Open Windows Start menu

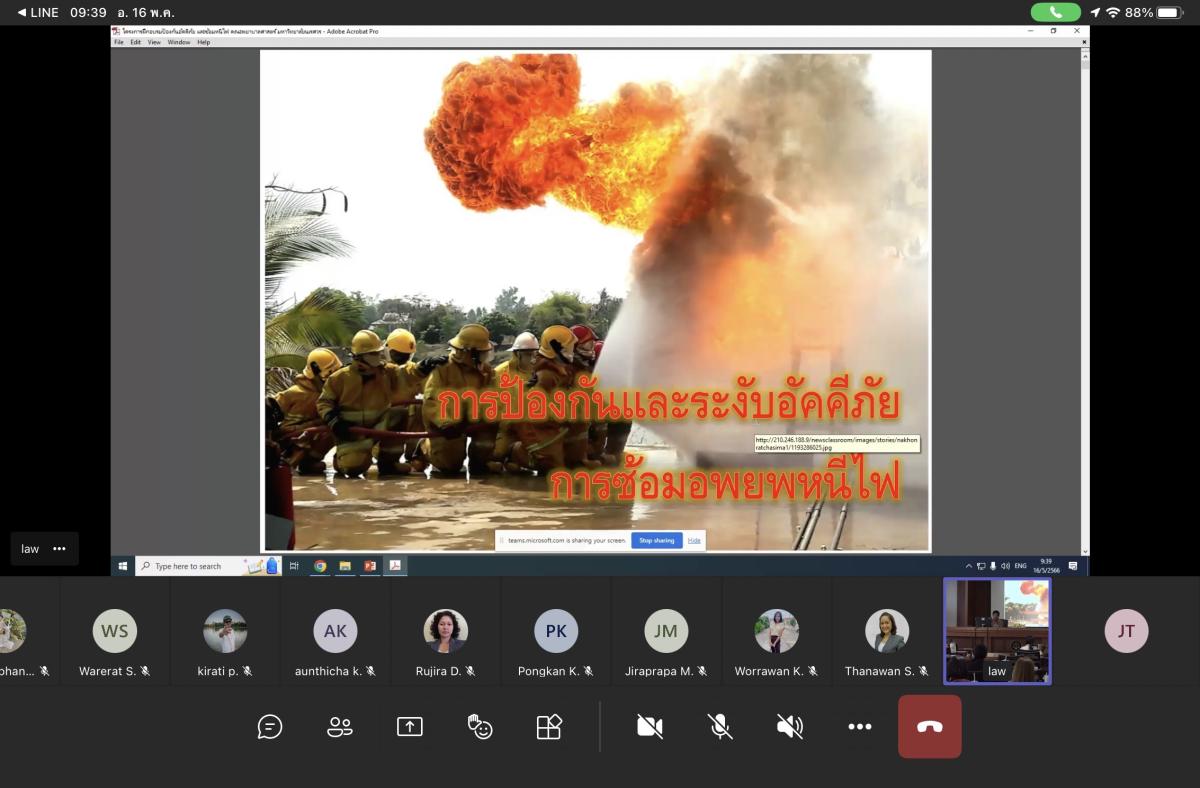coord(123,566)
